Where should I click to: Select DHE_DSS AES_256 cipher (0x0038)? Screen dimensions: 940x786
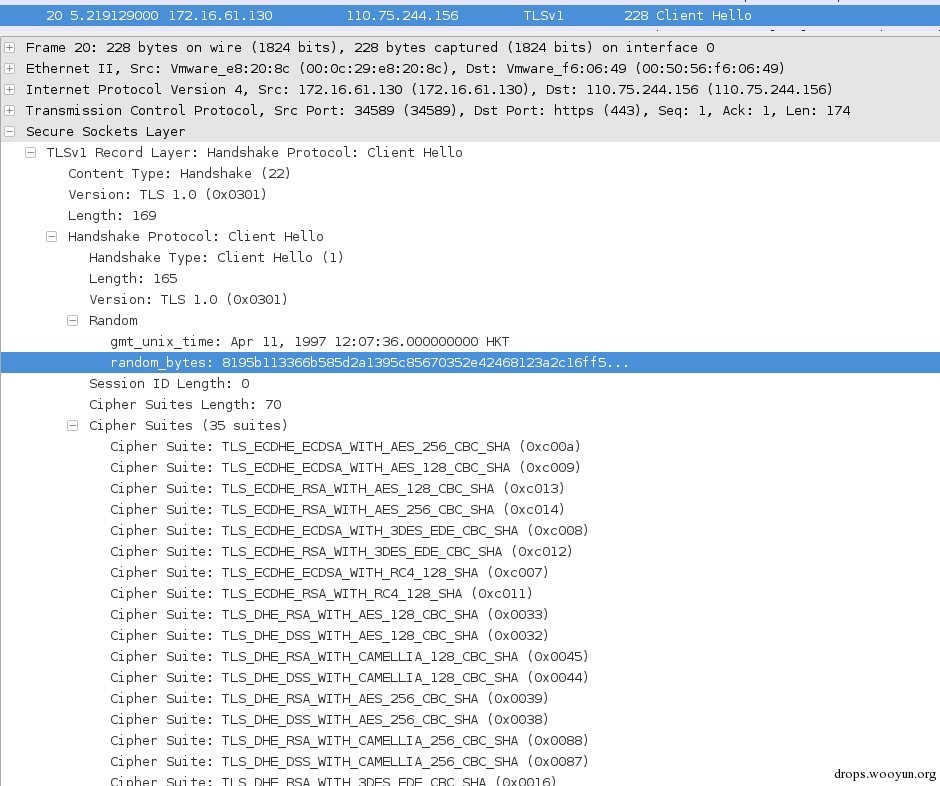point(329,719)
